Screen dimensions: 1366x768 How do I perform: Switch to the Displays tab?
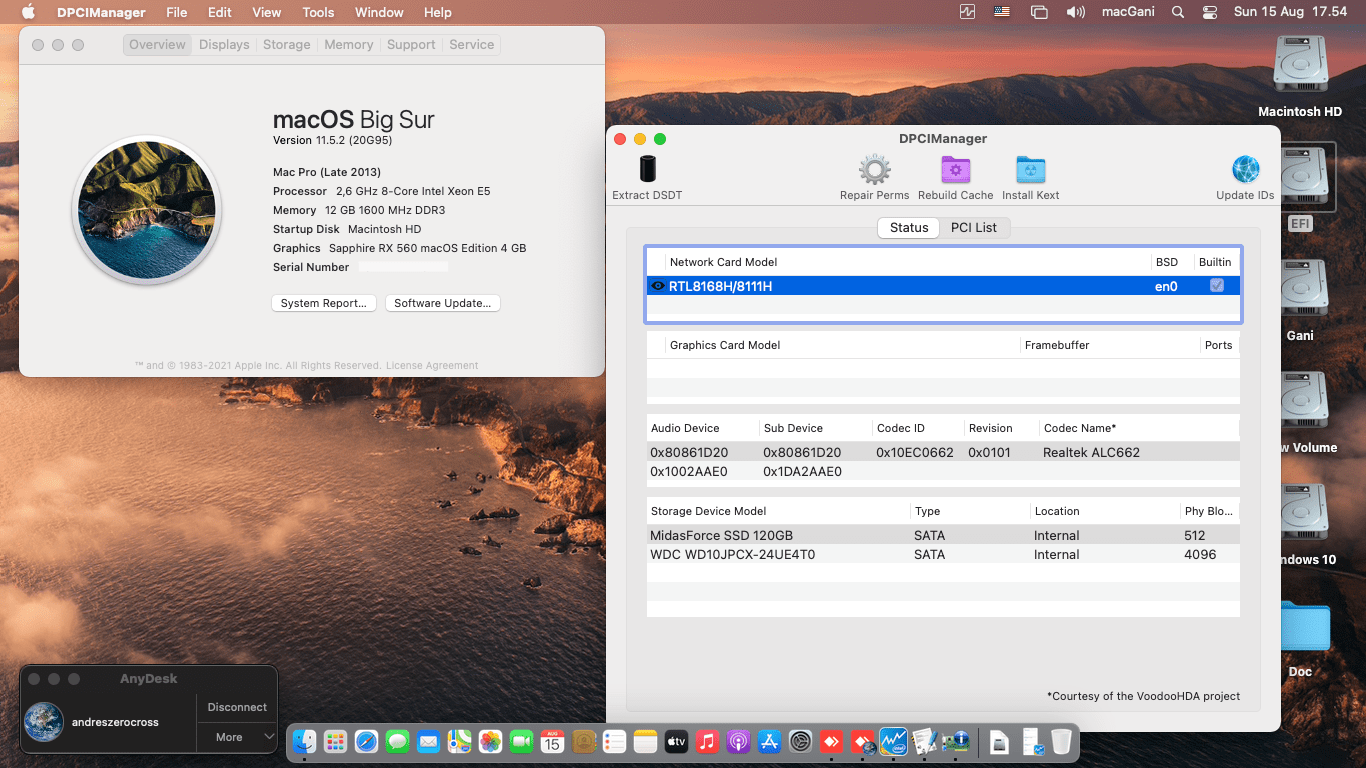[224, 45]
